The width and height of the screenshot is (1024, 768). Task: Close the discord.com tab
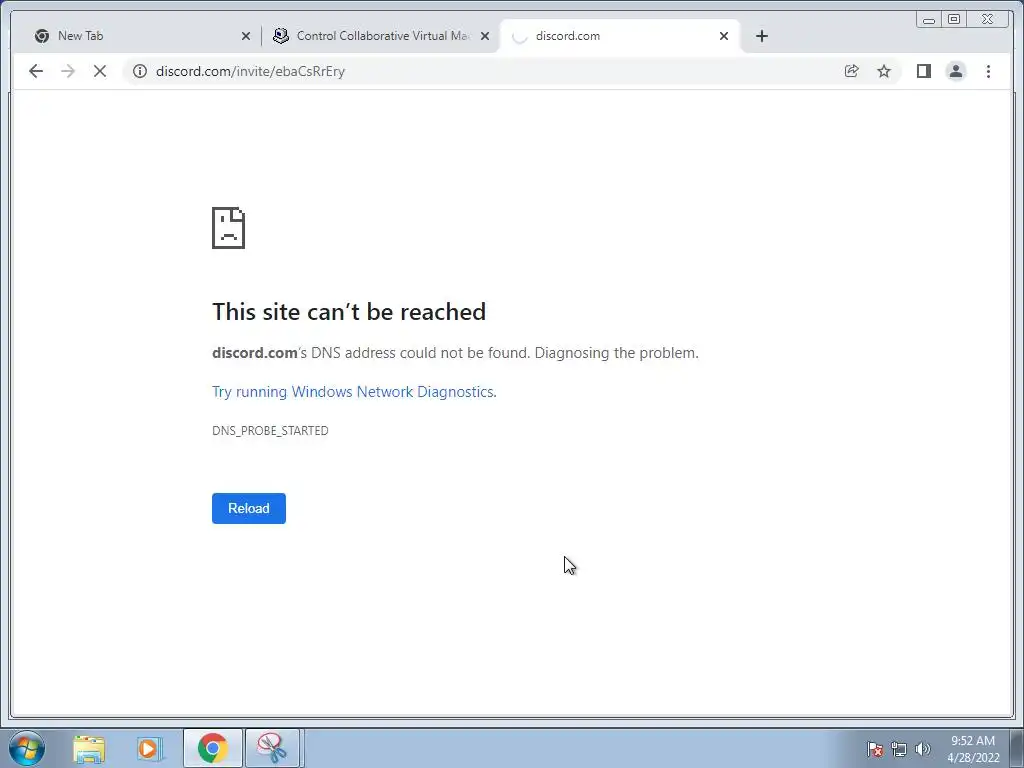click(724, 36)
